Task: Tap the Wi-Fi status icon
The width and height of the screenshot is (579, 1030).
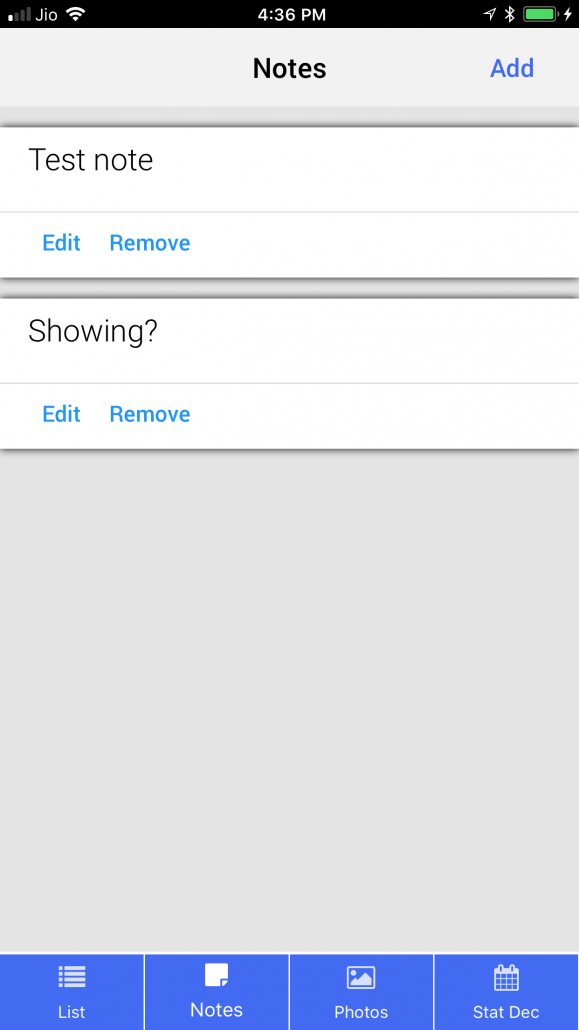Action: [x=76, y=14]
